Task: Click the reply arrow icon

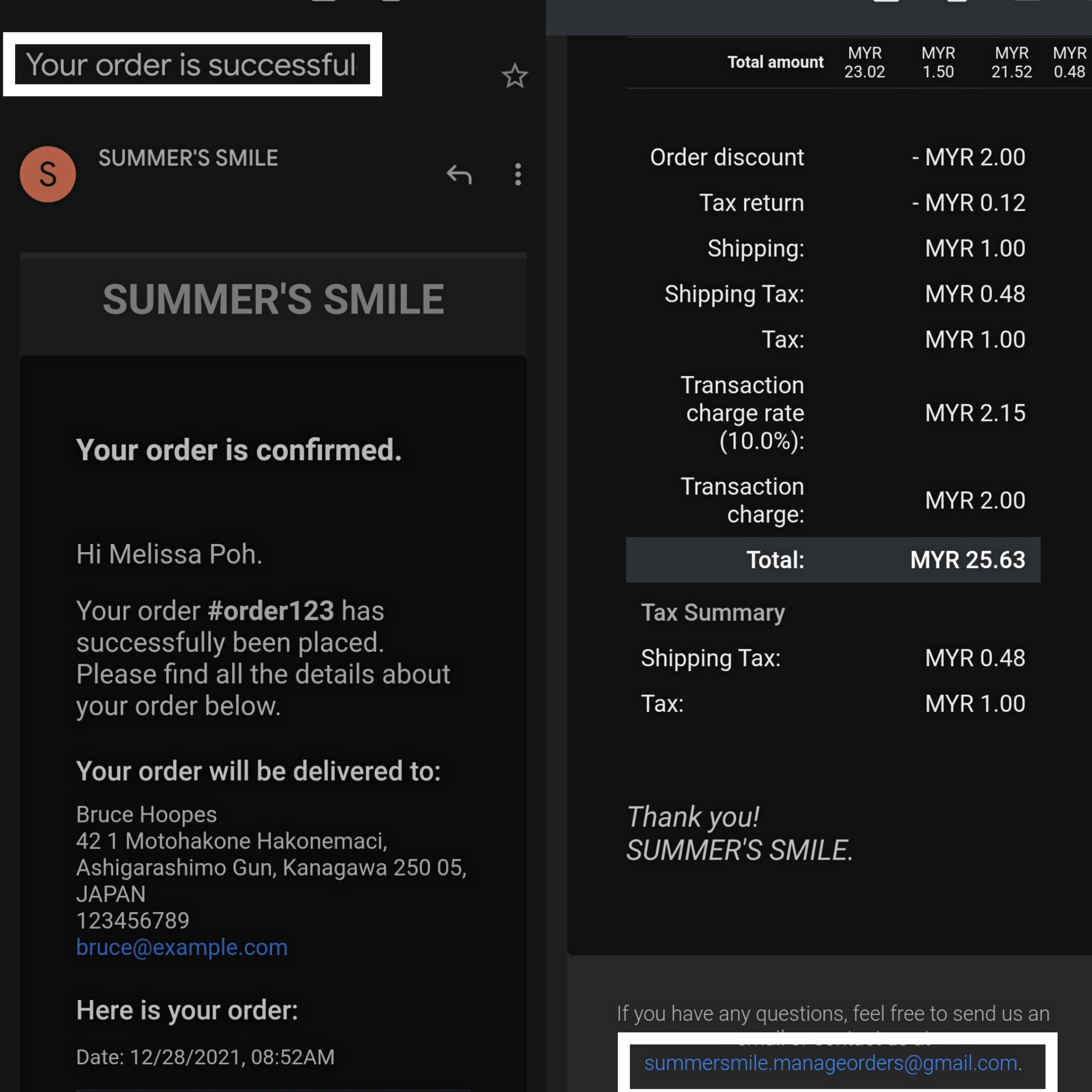Action: 459,175
